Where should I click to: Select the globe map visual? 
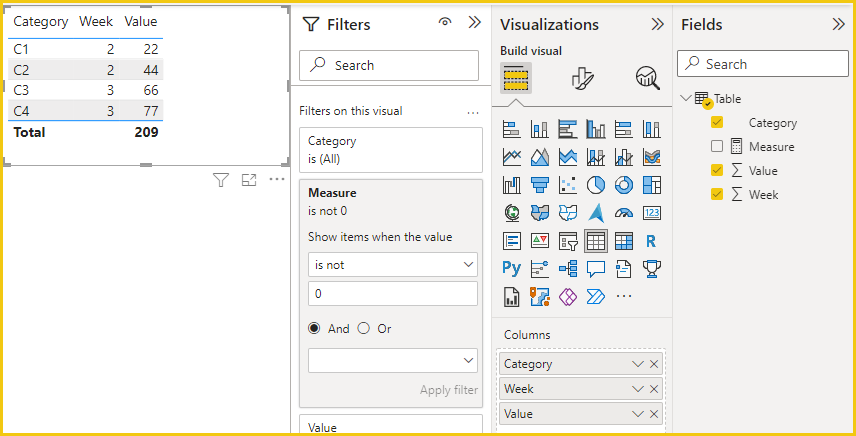(x=512, y=213)
